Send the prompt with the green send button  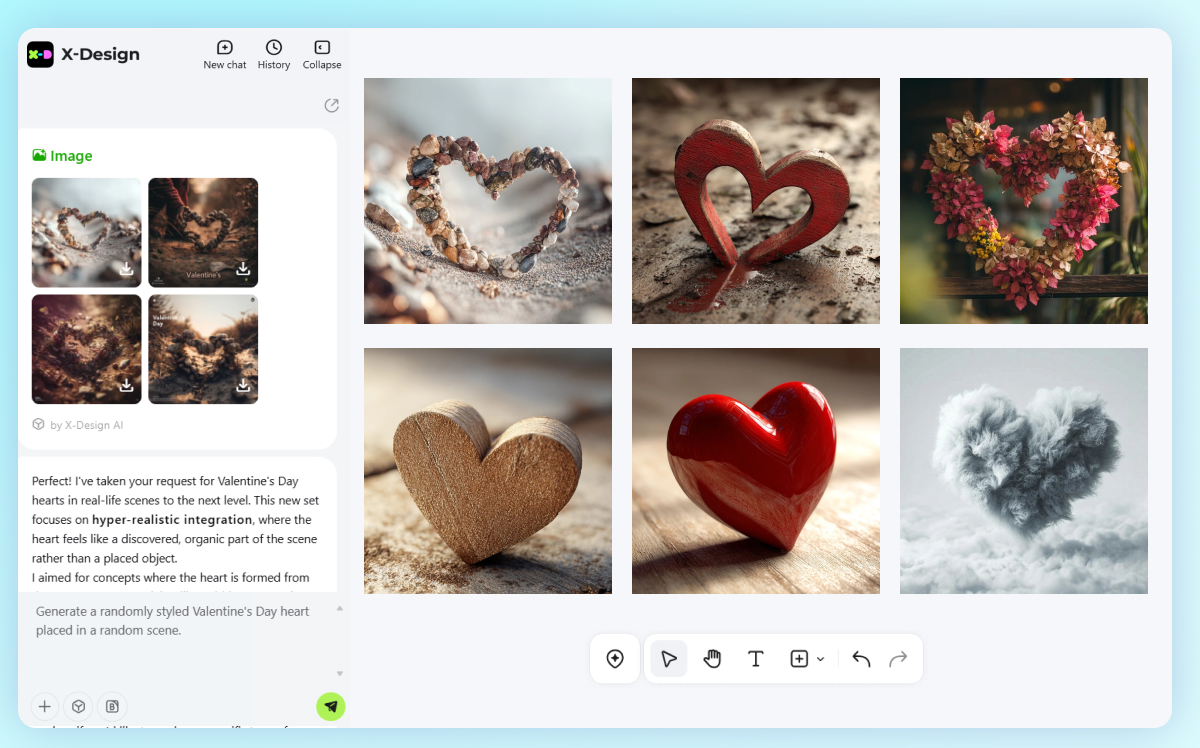(331, 706)
